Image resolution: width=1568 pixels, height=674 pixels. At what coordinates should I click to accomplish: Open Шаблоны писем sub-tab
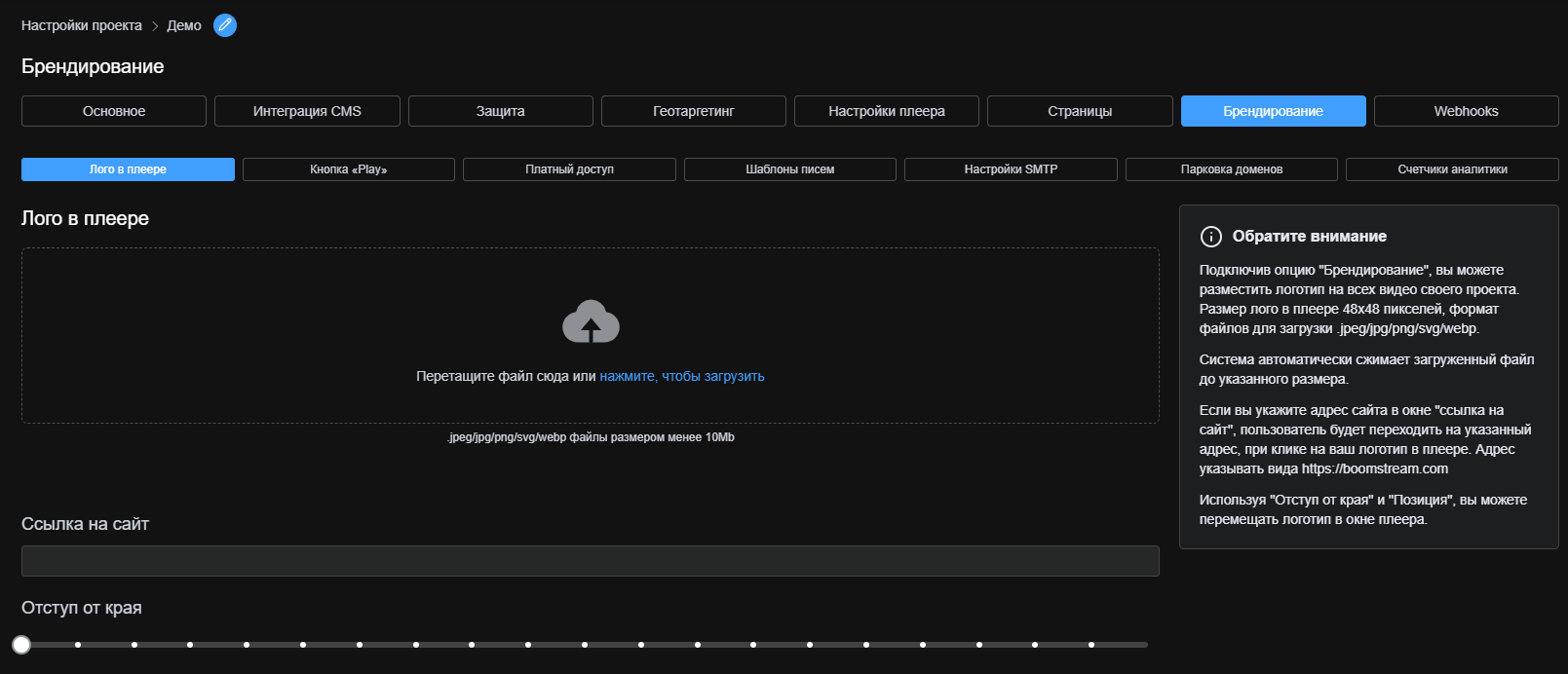790,169
